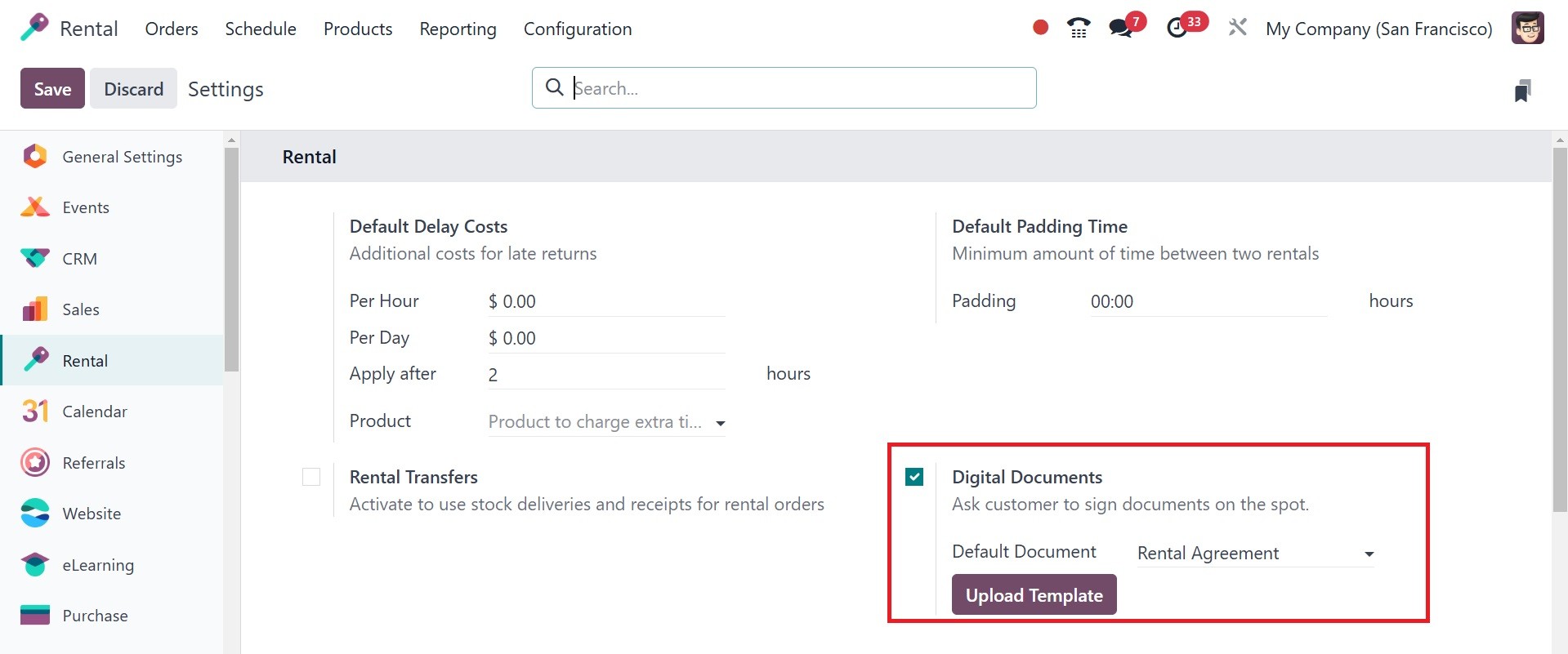Open the Reporting menu

point(458,29)
